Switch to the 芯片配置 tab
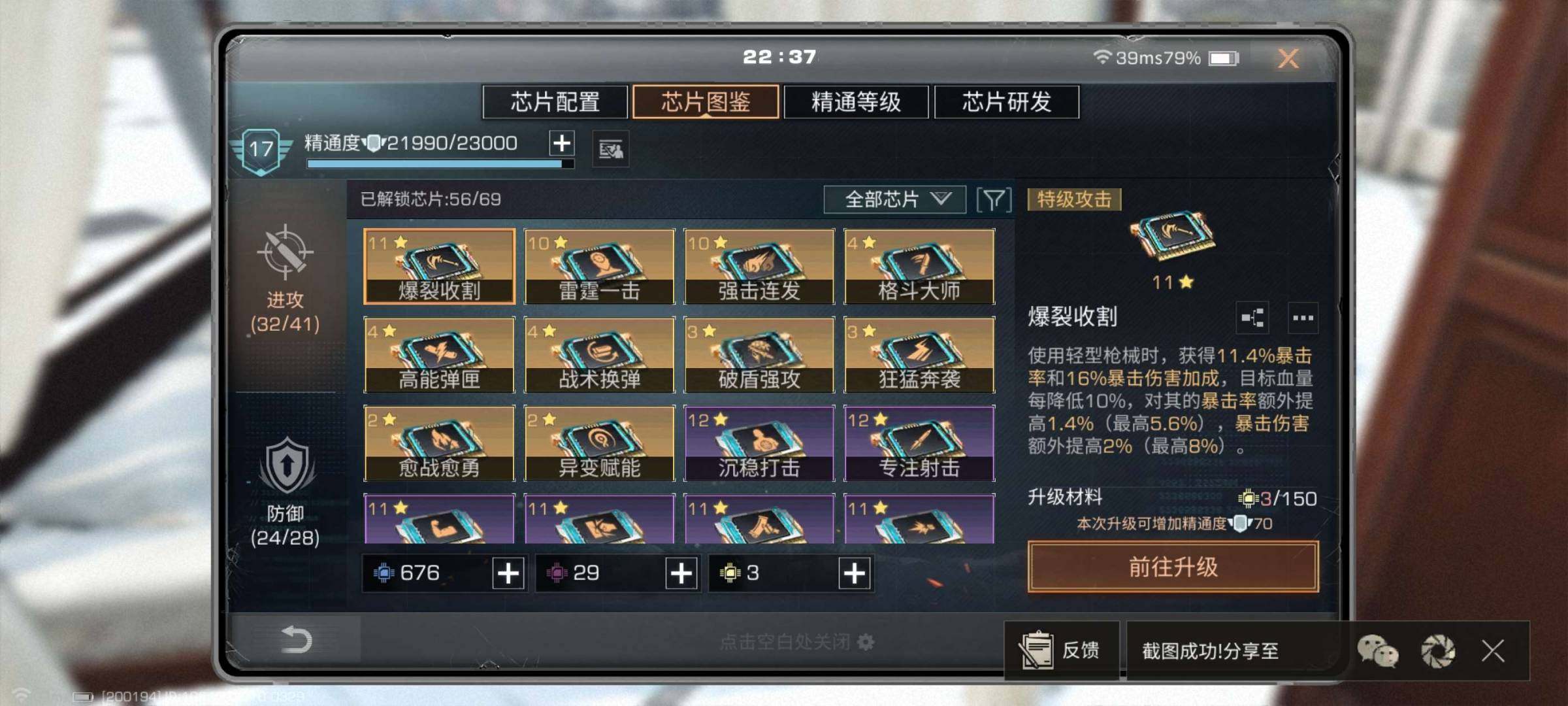This screenshot has width=1568, height=706. coord(555,102)
